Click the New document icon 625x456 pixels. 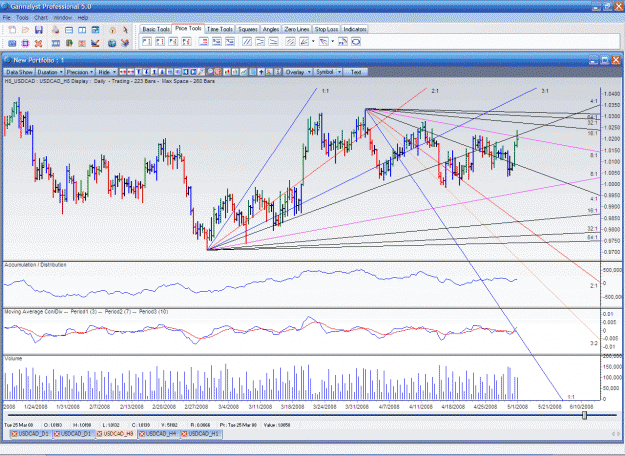pyautogui.click(x=12, y=30)
